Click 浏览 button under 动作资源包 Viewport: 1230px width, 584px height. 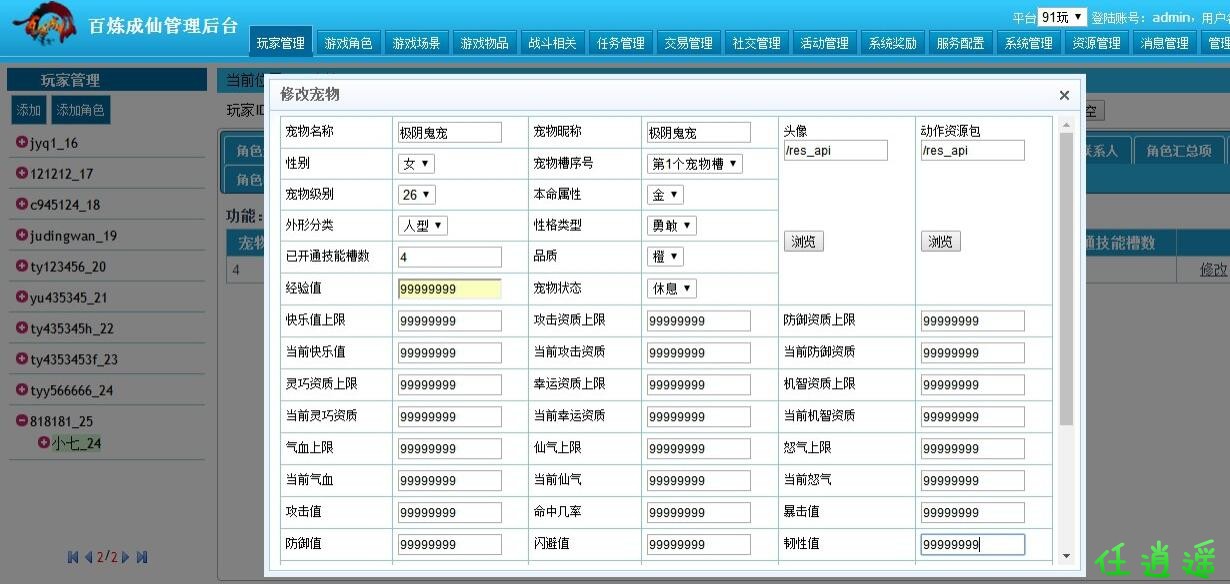pyautogui.click(x=940, y=241)
